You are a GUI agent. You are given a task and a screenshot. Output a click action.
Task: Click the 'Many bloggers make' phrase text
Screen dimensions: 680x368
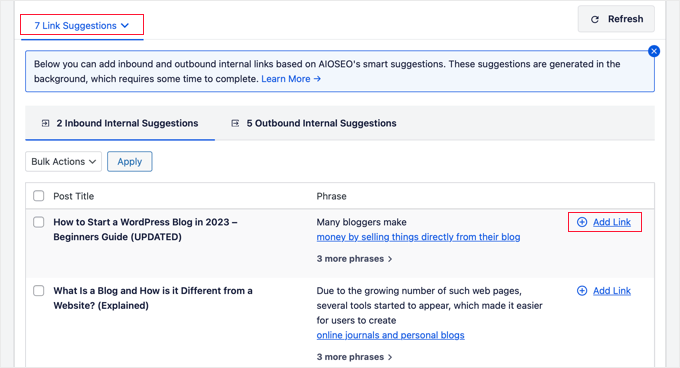(362, 222)
